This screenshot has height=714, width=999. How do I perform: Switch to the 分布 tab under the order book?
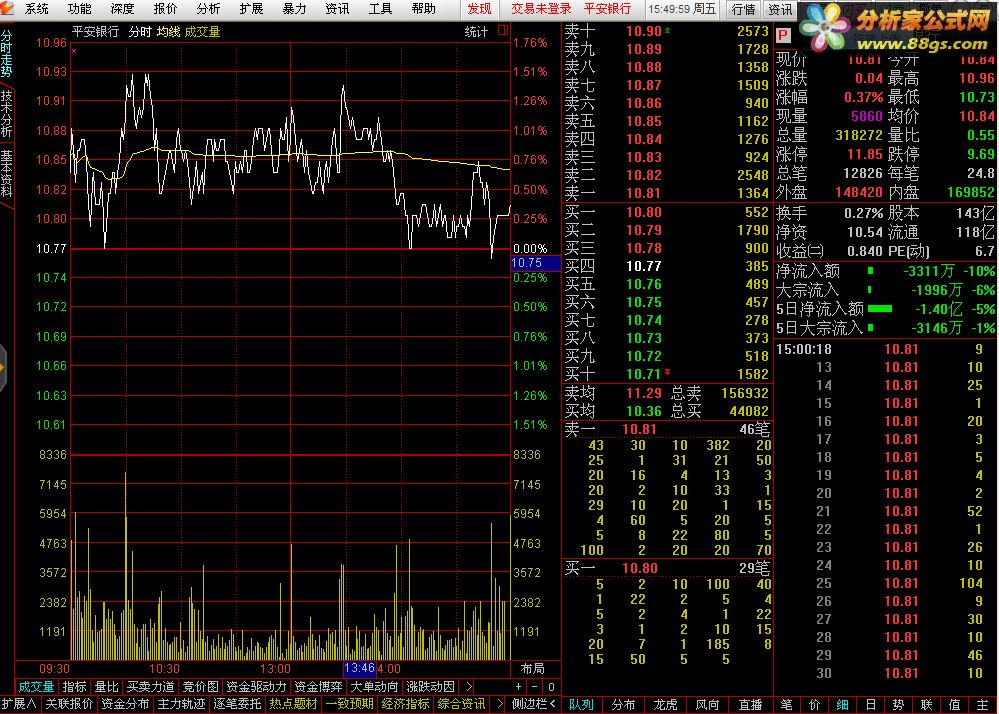(x=623, y=704)
